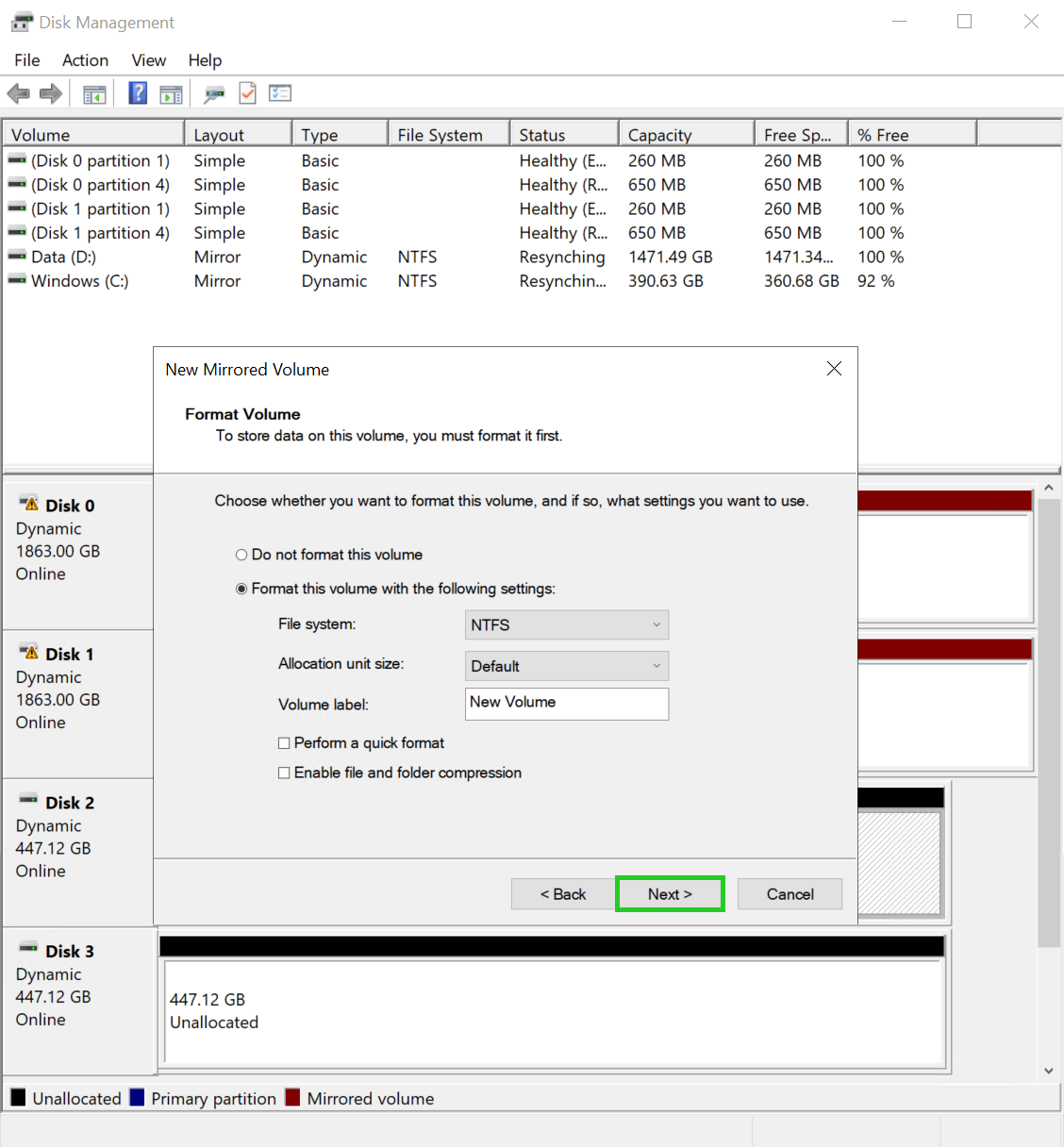1064x1147 pixels.
Task: Open the View menu
Action: click(x=148, y=59)
